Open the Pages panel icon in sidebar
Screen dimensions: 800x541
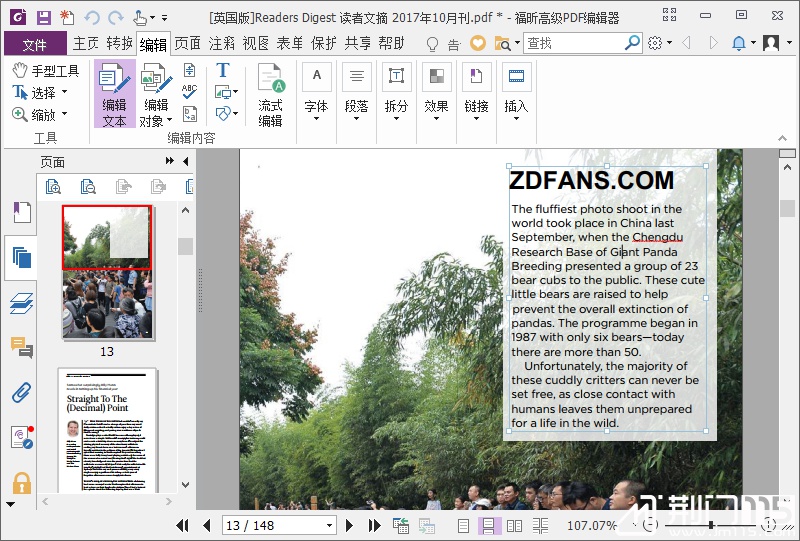point(21,257)
